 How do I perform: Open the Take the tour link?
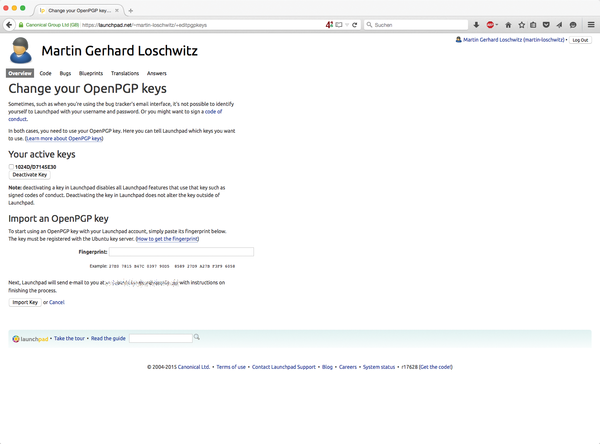click(x=69, y=338)
